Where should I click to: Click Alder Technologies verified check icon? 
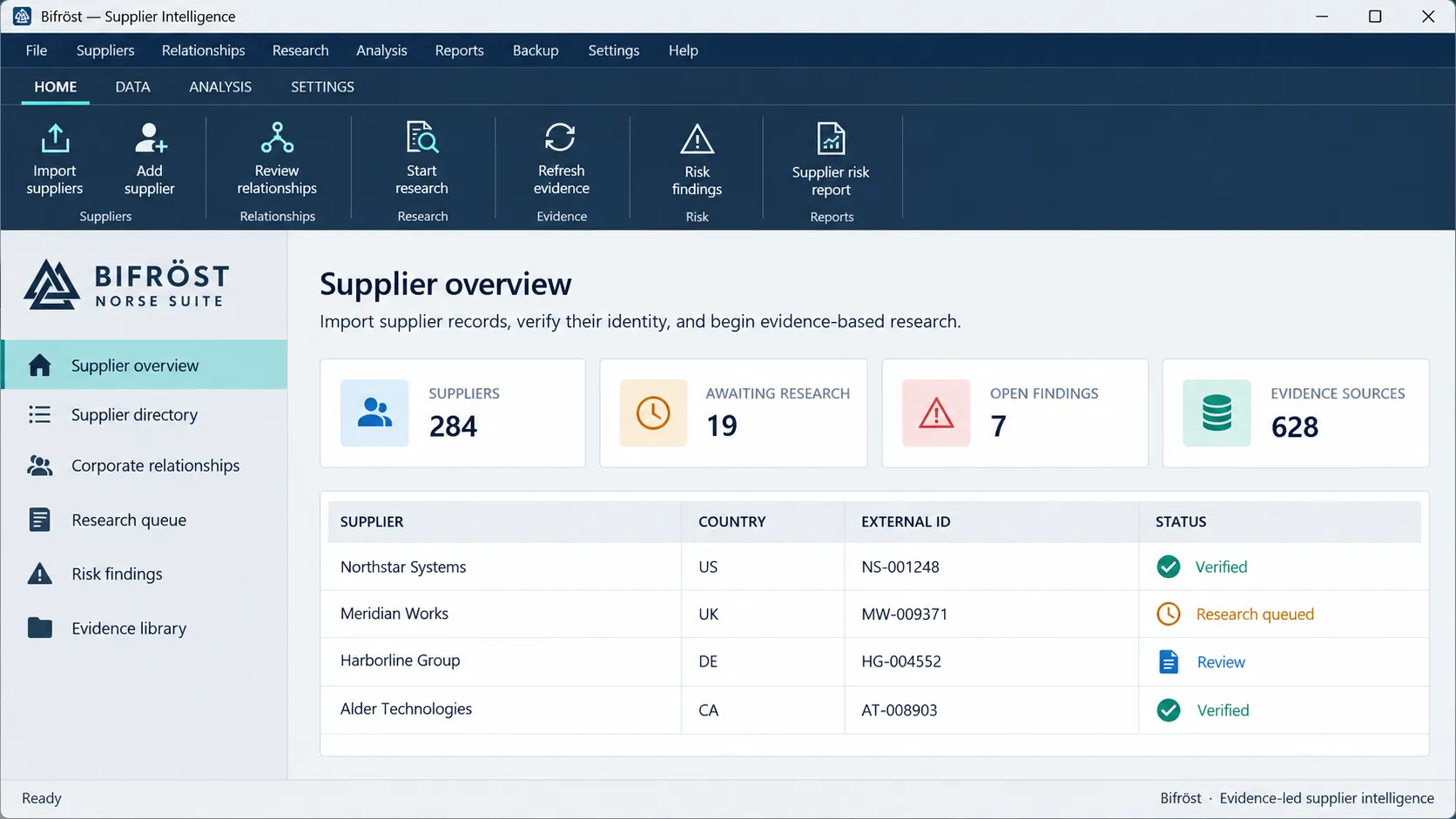click(x=1169, y=710)
